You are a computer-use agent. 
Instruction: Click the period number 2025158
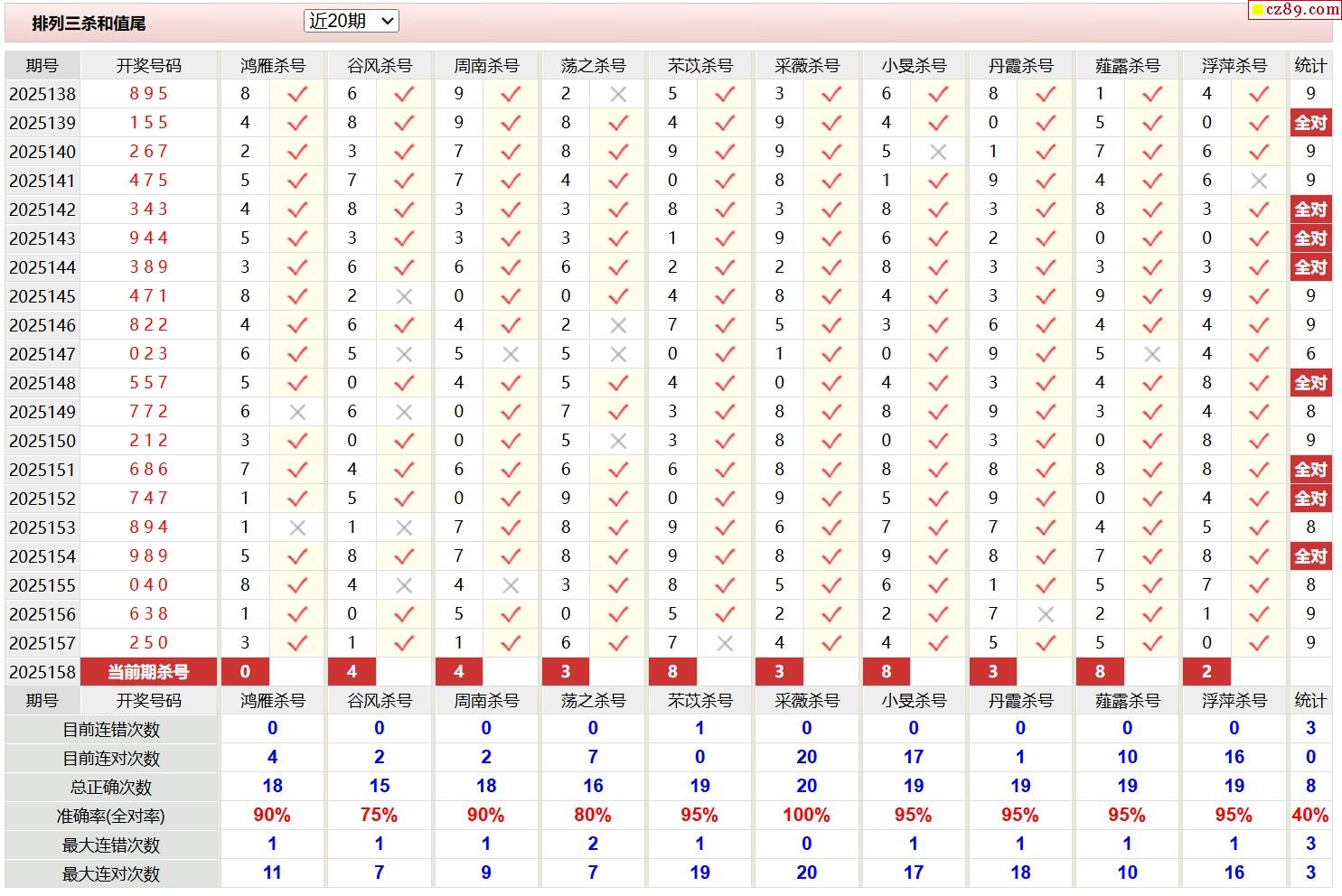[x=42, y=672]
